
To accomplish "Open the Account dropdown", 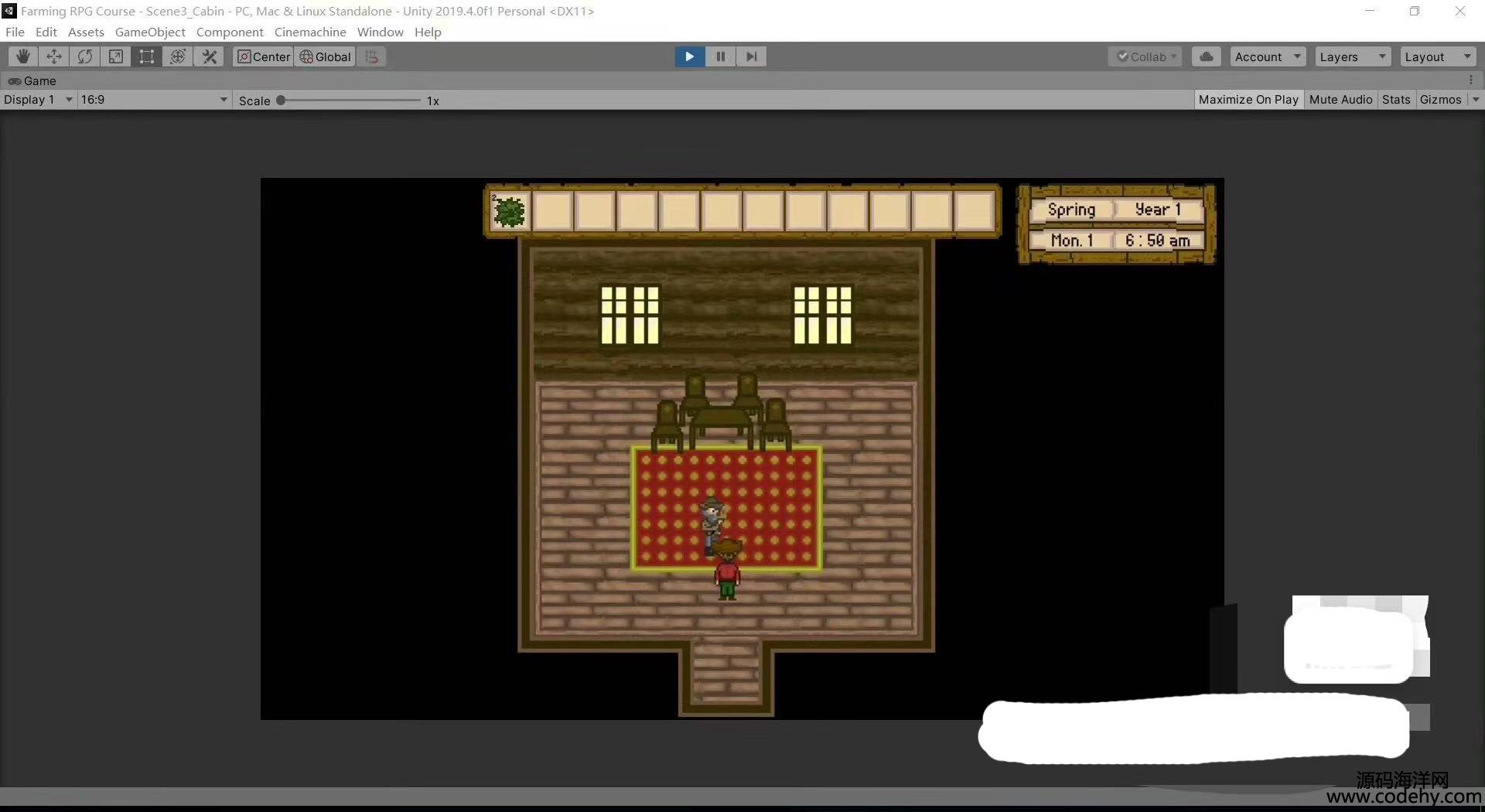I will coord(1268,56).
